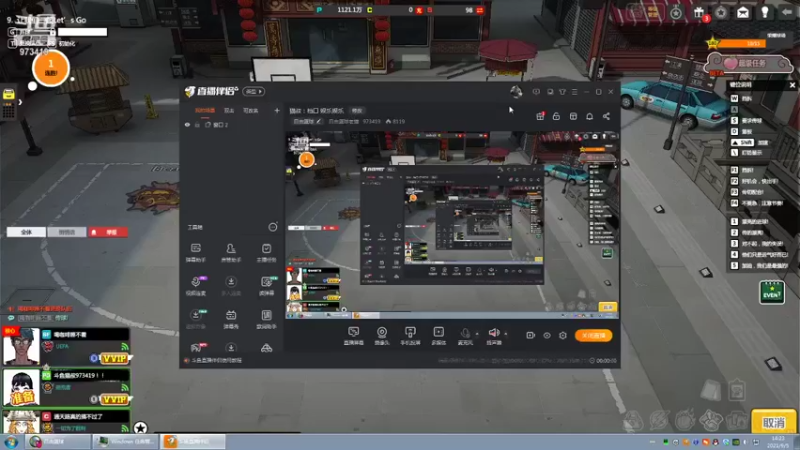800x450 pixels.
Task: Open the first player card in team list
Action: coord(66,346)
